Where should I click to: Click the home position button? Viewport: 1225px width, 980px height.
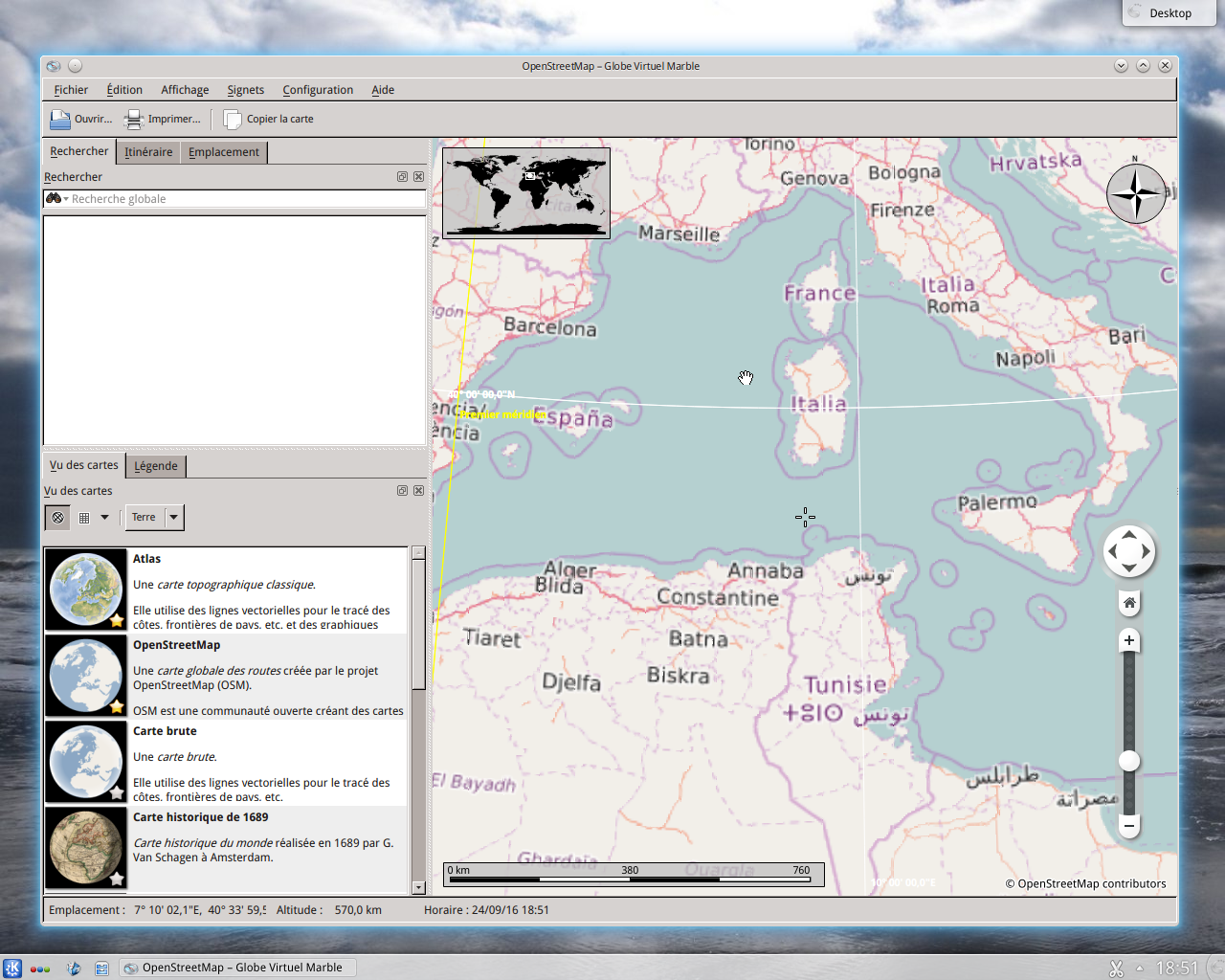(x=1129, y=603)
